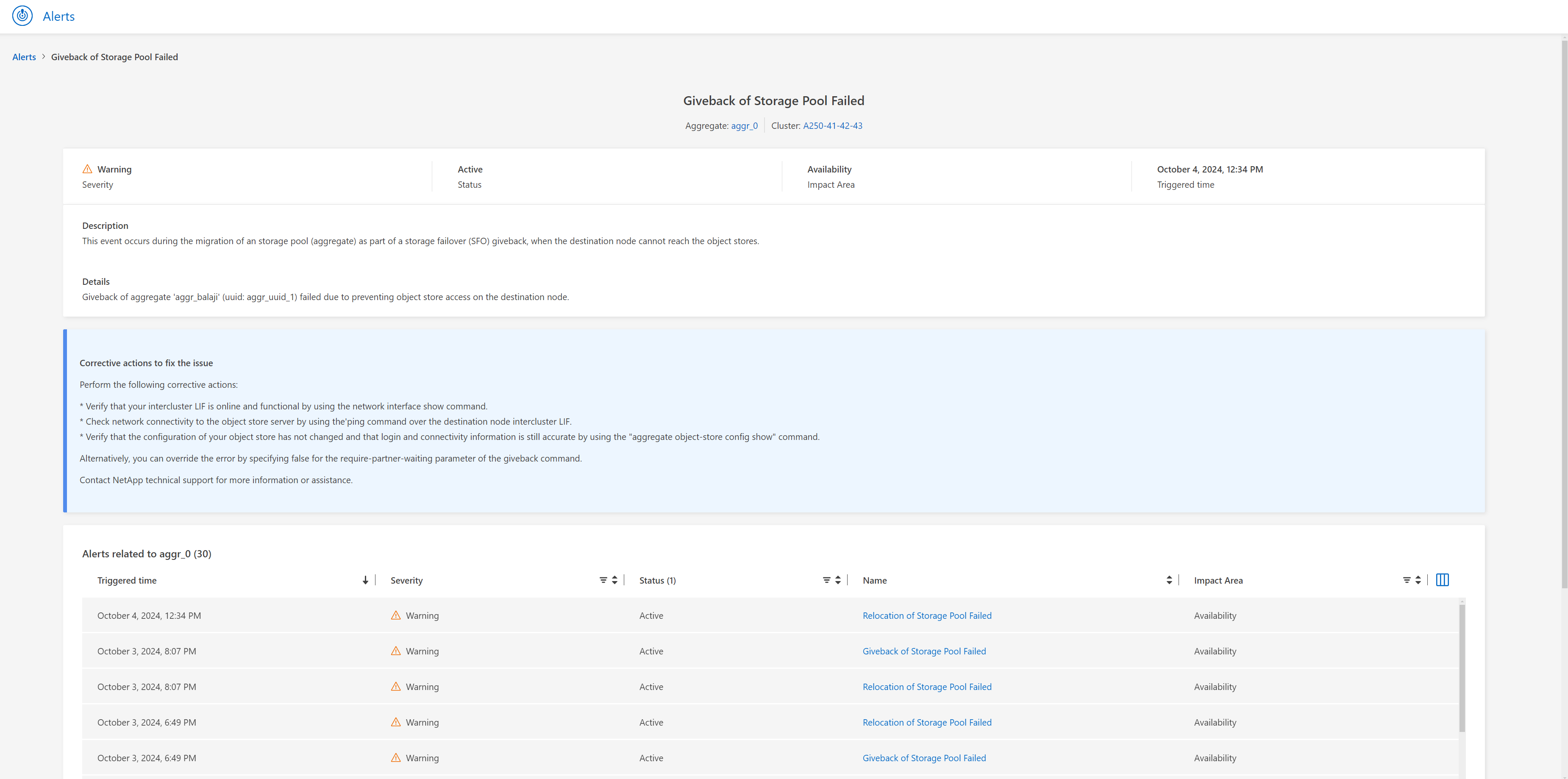Open column chooser icon in table header
1568x779 pixels.
(x=1442, y=580)
